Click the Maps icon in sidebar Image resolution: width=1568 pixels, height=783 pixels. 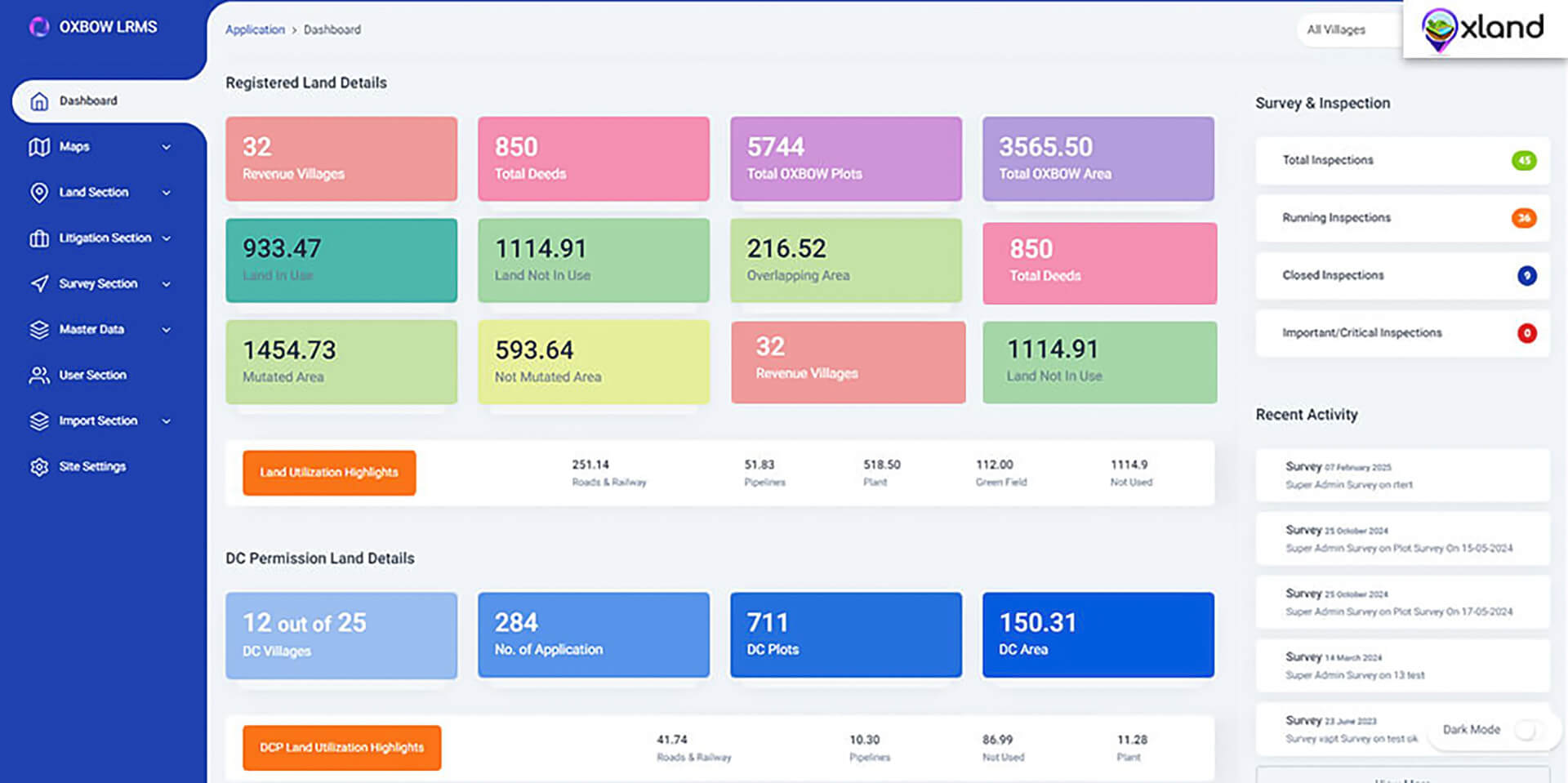click(39, 147)
